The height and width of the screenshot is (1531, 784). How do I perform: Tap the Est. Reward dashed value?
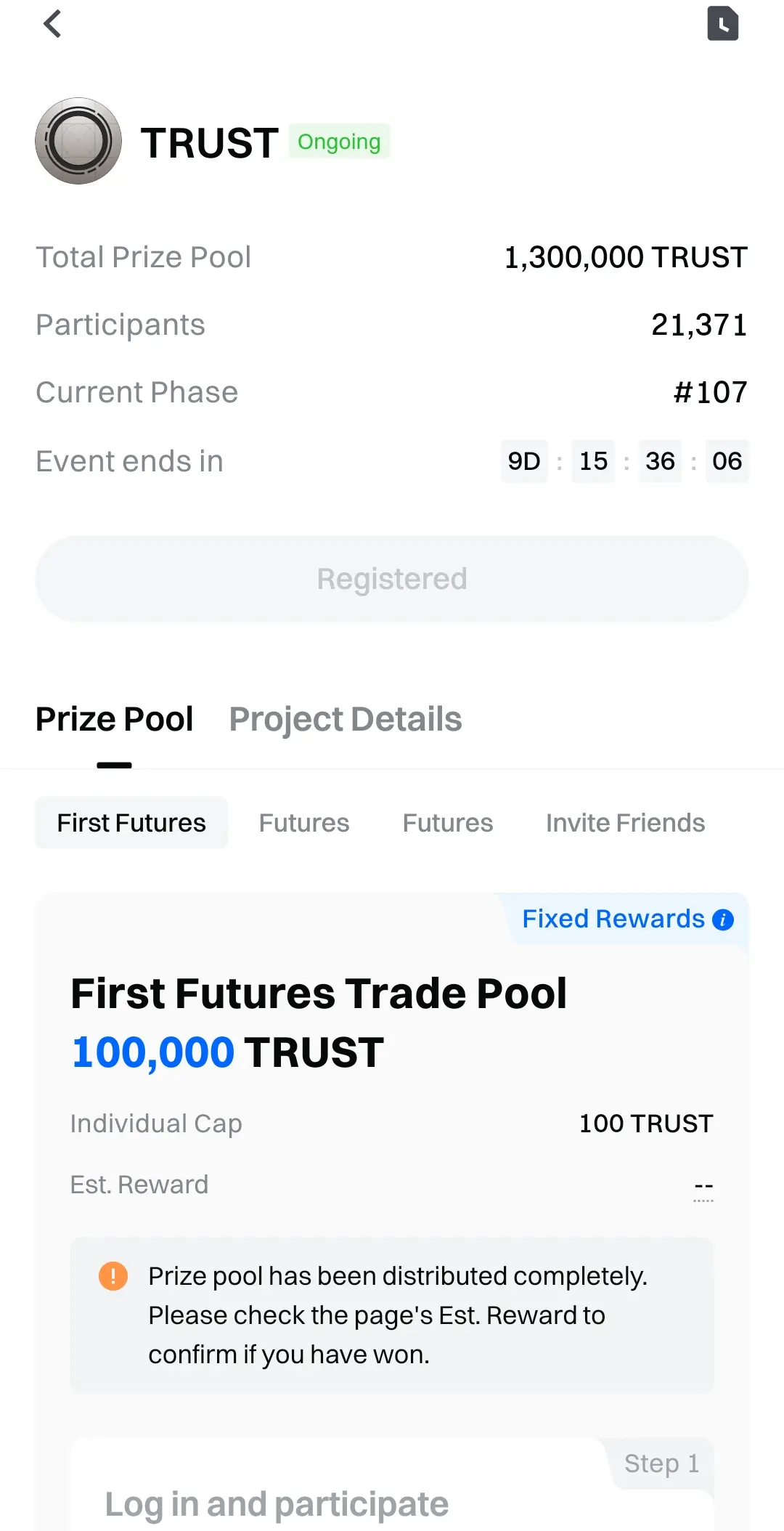click(x=703, y=1186)
